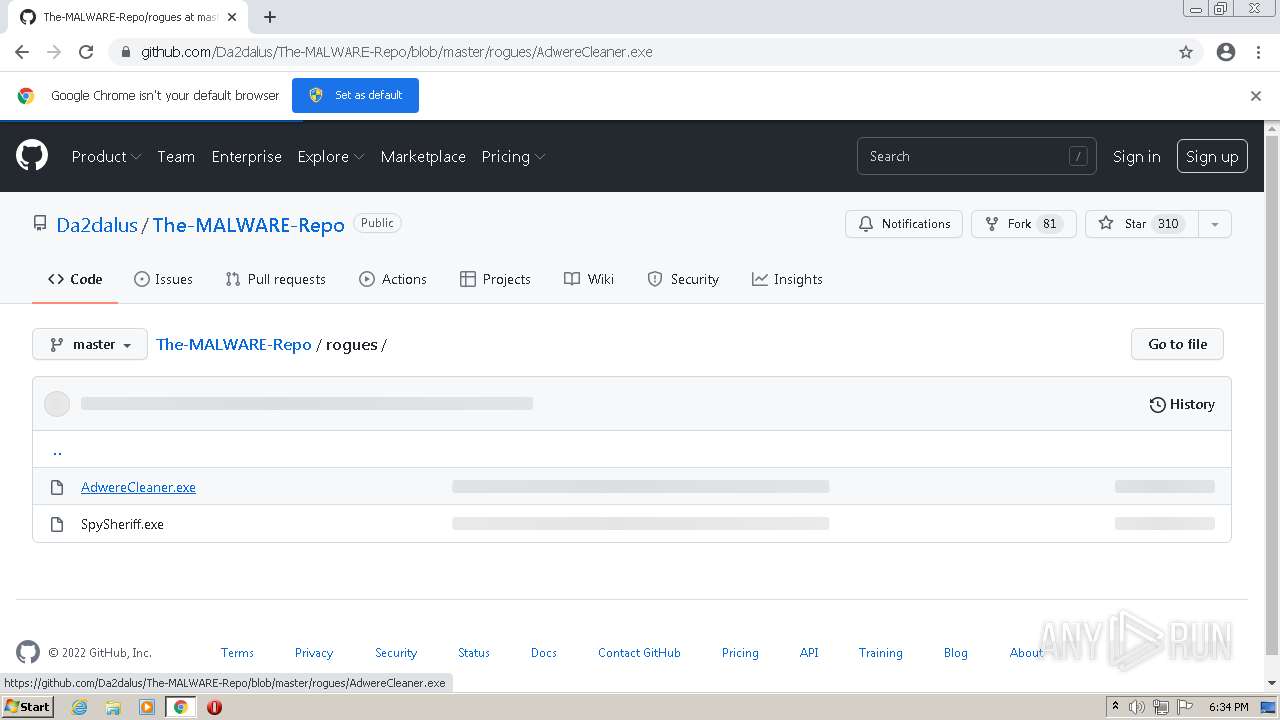Dismiss the default browser notification bar
The height and width of the screenshot is (720, 1280).
coord(1256,96)
